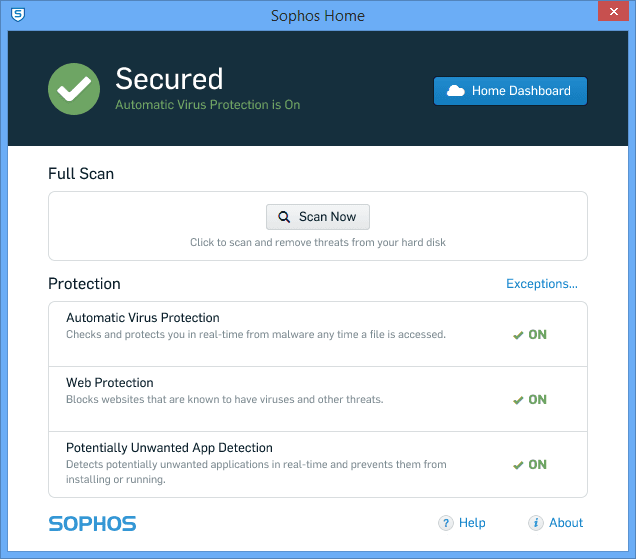This screenshot has height=559, width=636.
Task: Click the magnifier icon on Scan Now
Action: 284,217
